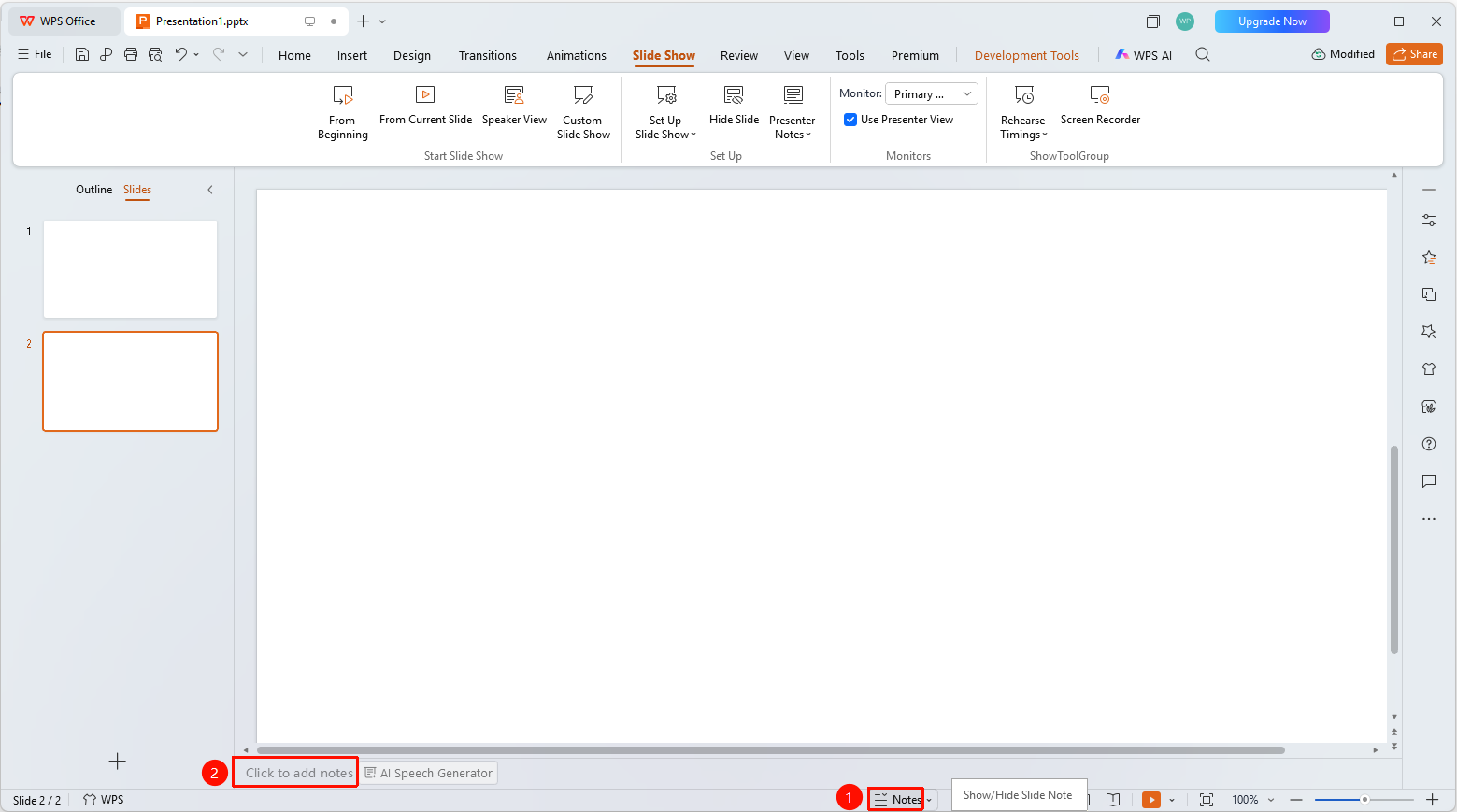Collapse the slides panel chevron

tap(210, 190)
